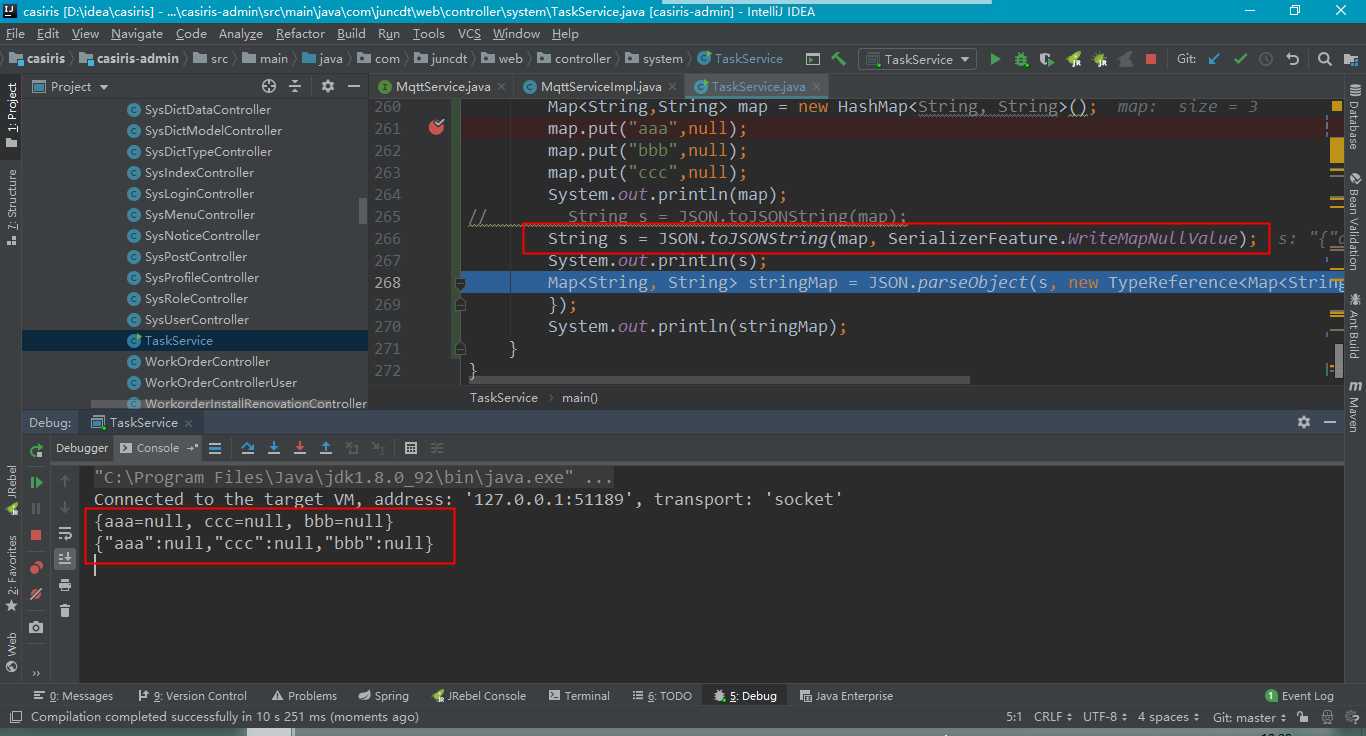Run TaskService with Coverage
This screenshot has width=1366, height=736.
(1047, 59)
